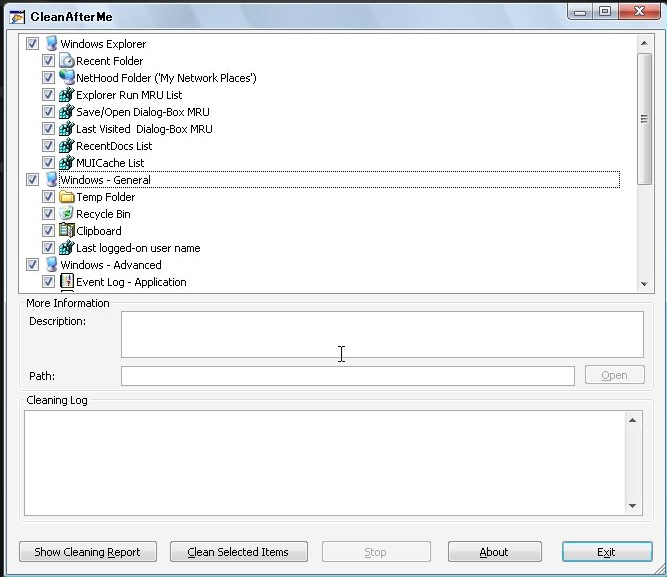Toggle the RecentDocs List checkbox

point(48,146)
